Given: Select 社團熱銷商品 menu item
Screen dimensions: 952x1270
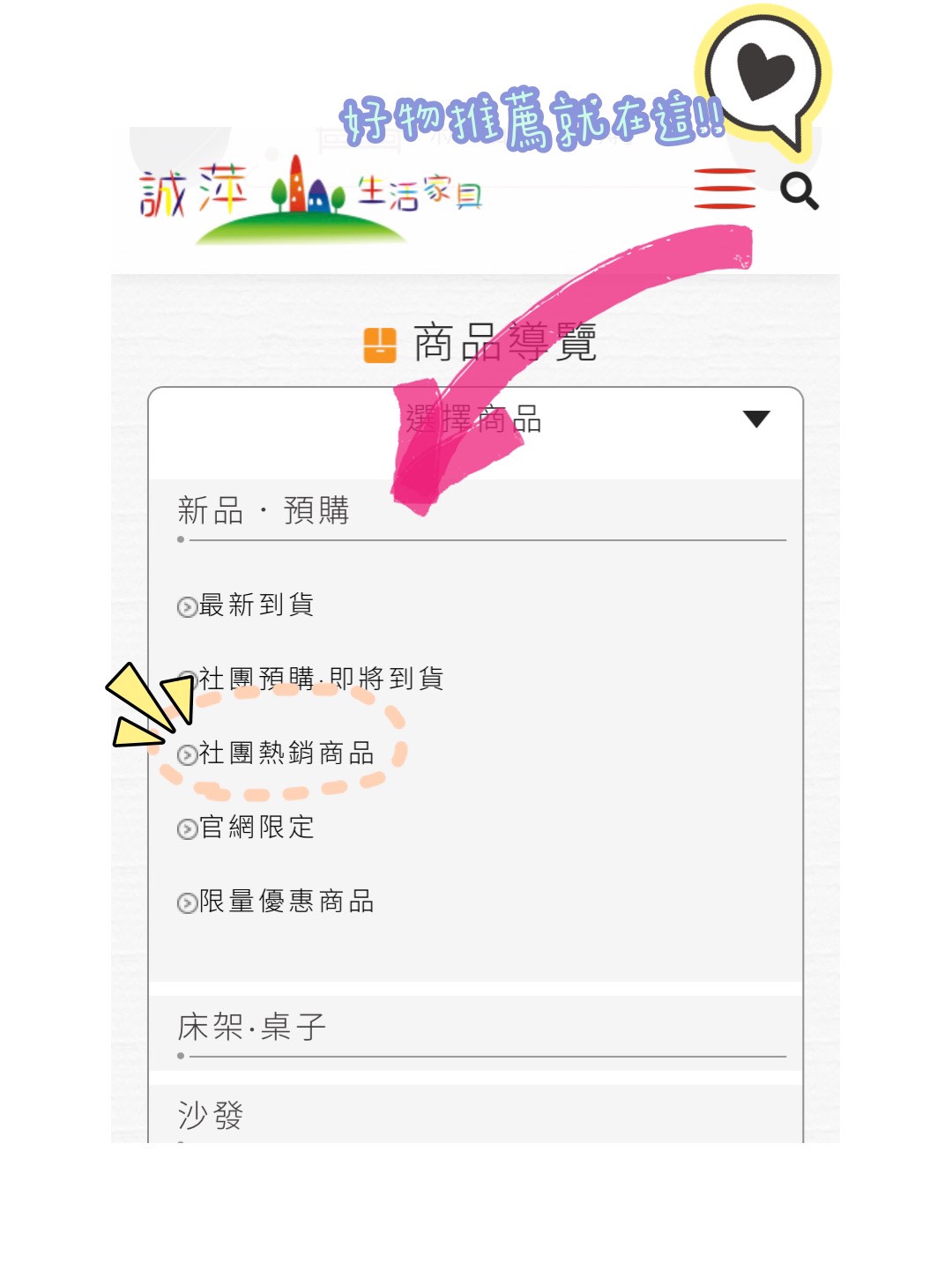Looking at the screenshot, I should tap(286, 754).
